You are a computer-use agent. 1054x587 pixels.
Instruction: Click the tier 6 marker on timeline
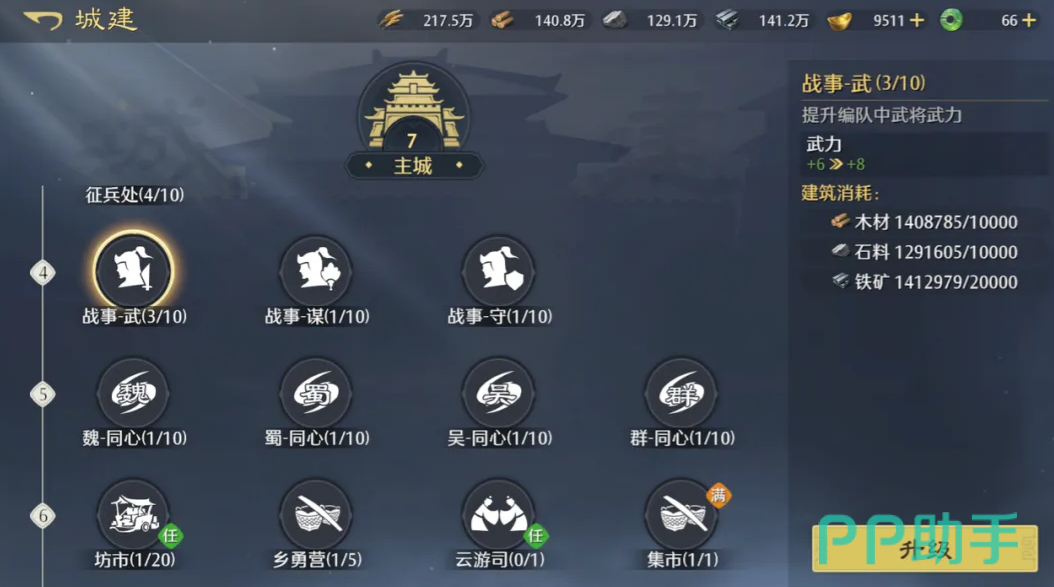(43, 516)
